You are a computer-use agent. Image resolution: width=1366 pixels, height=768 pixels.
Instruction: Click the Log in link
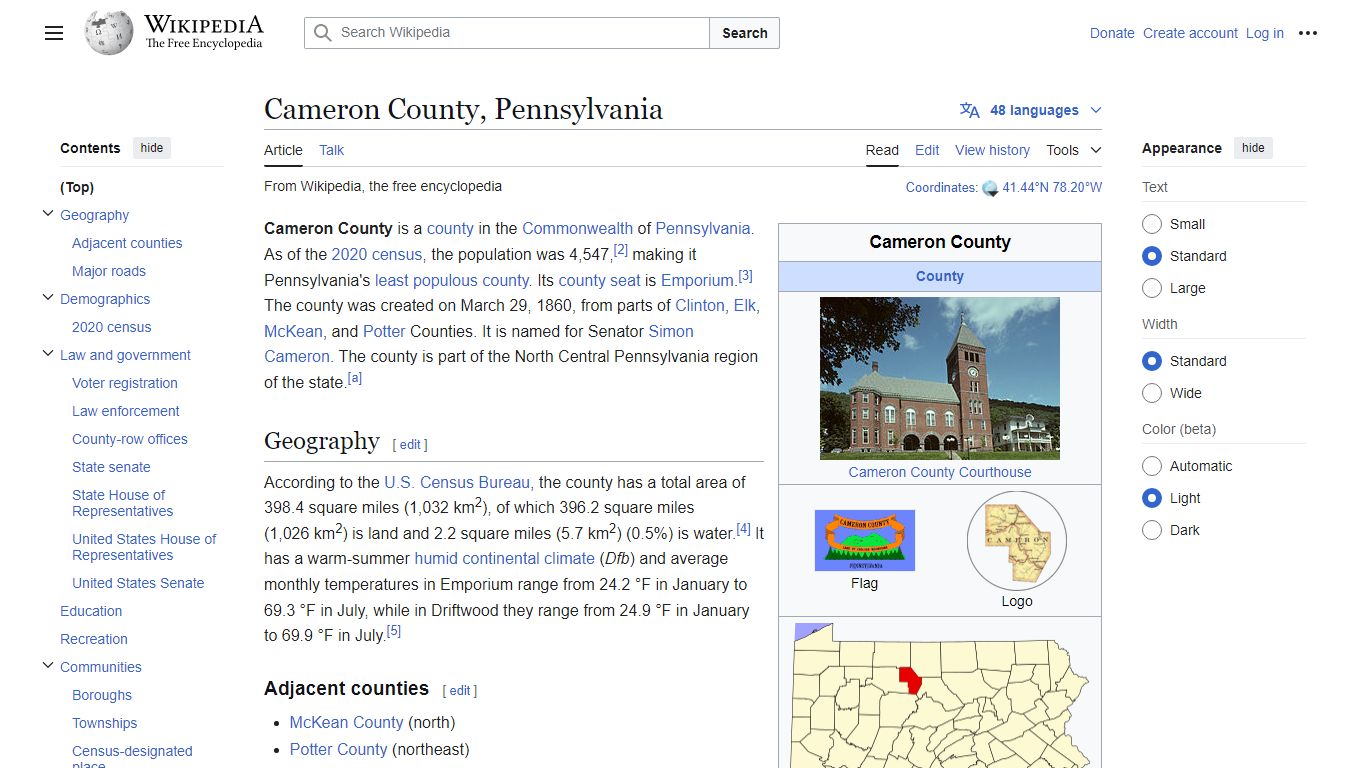(x=1264, y=33)
